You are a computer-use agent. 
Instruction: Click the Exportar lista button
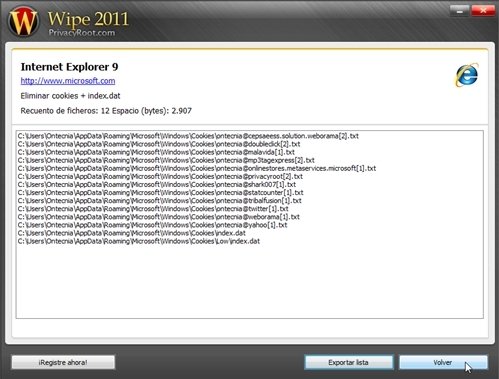[x=349, y=362]
